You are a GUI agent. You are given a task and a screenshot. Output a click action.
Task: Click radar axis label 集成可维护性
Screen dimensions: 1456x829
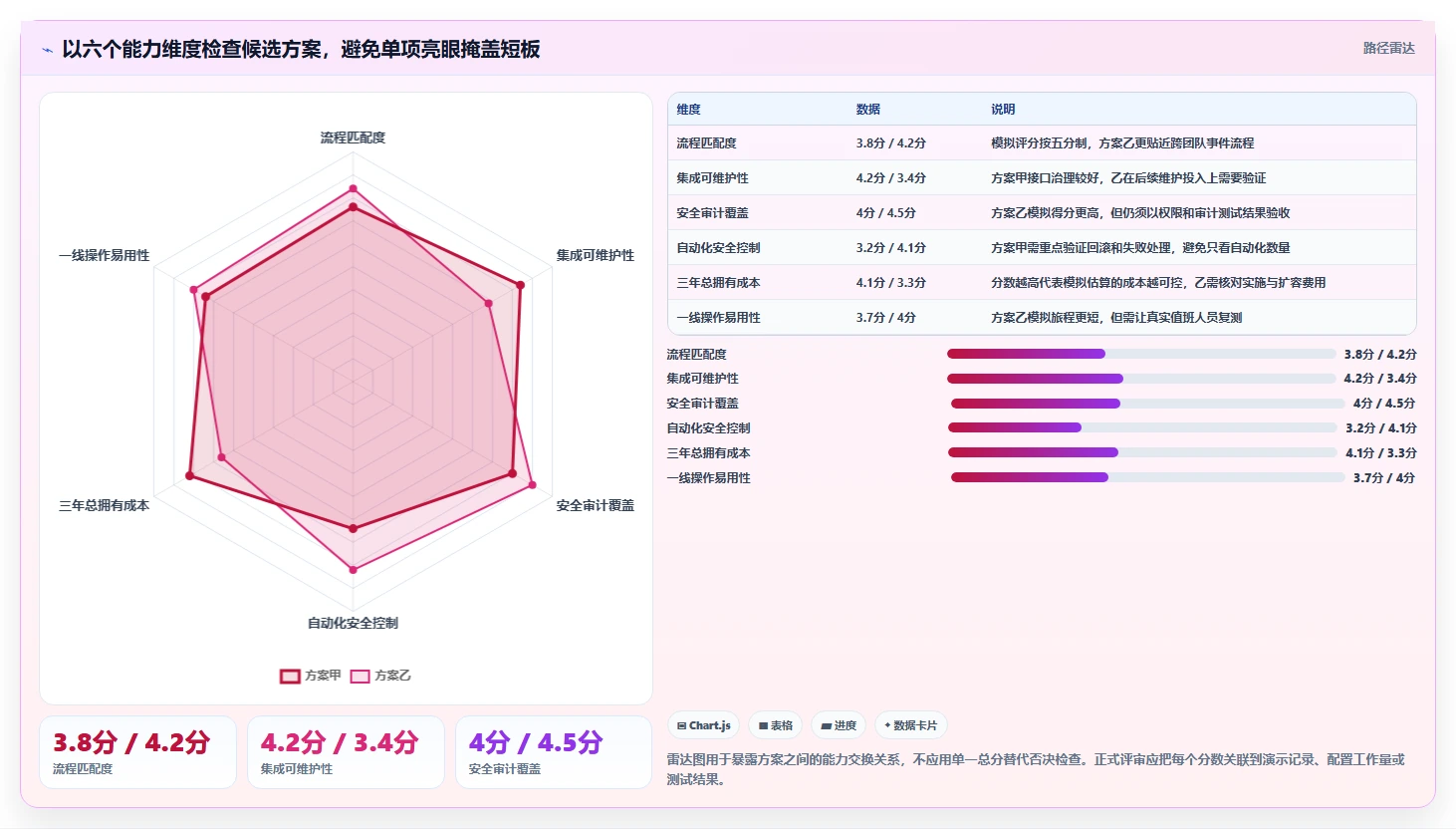pos(595,256)
